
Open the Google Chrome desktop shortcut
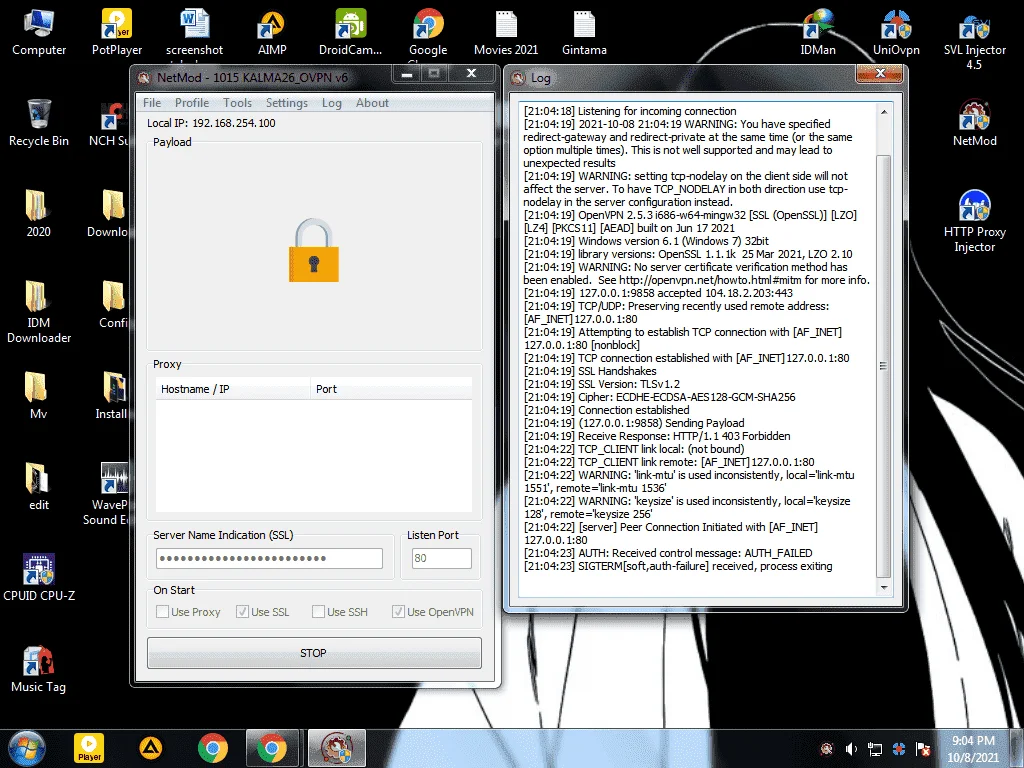(428, 33)
